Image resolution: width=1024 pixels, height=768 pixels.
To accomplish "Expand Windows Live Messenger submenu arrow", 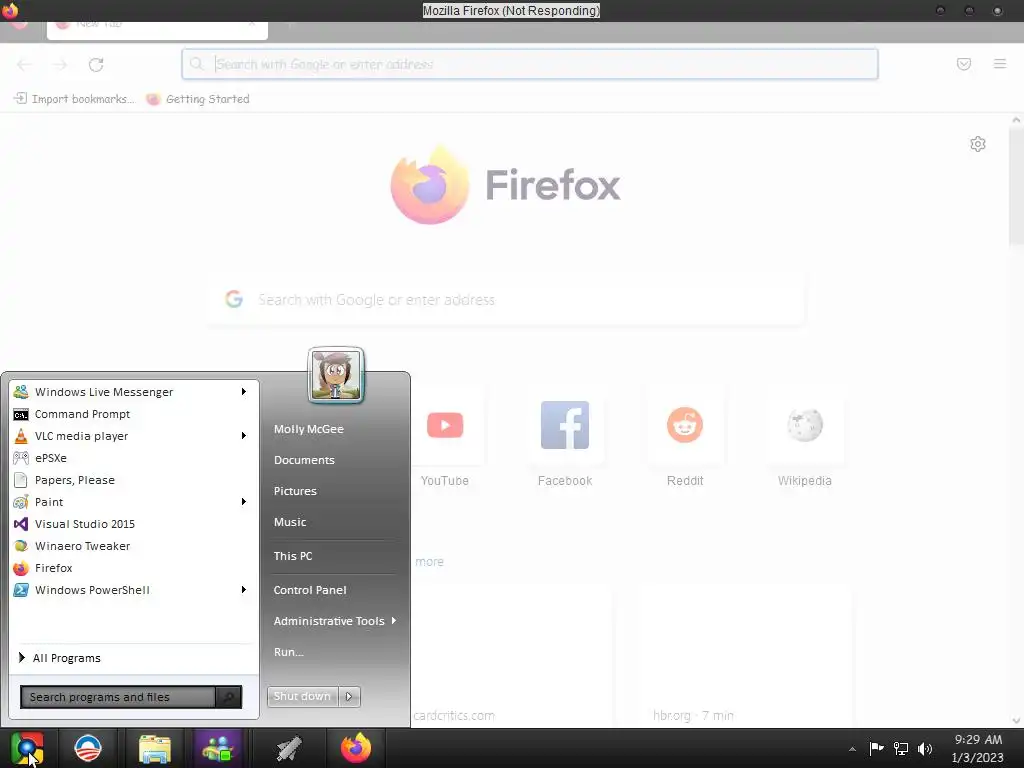I will tap(244, 392).
